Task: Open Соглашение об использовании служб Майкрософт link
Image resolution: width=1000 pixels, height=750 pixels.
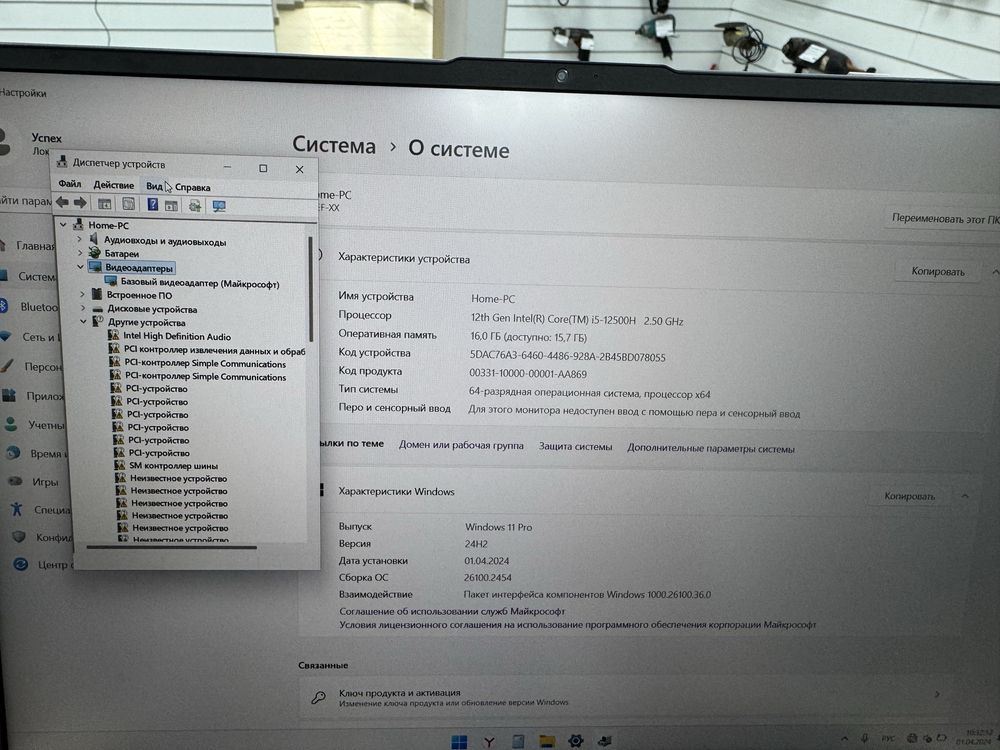Action: tap(452, 611)
